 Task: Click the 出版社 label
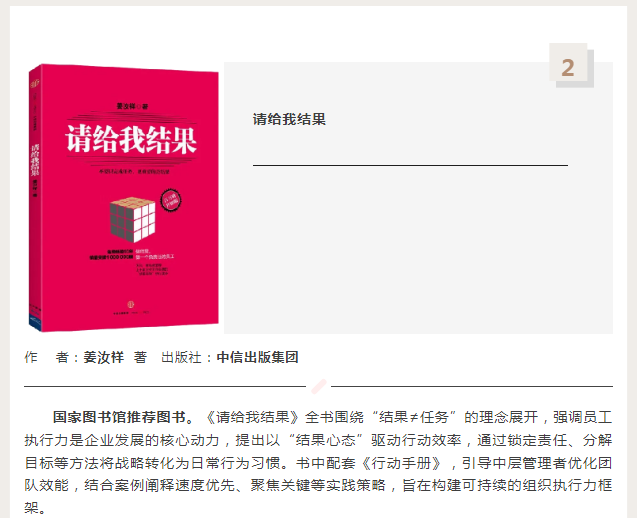[182, 357]
